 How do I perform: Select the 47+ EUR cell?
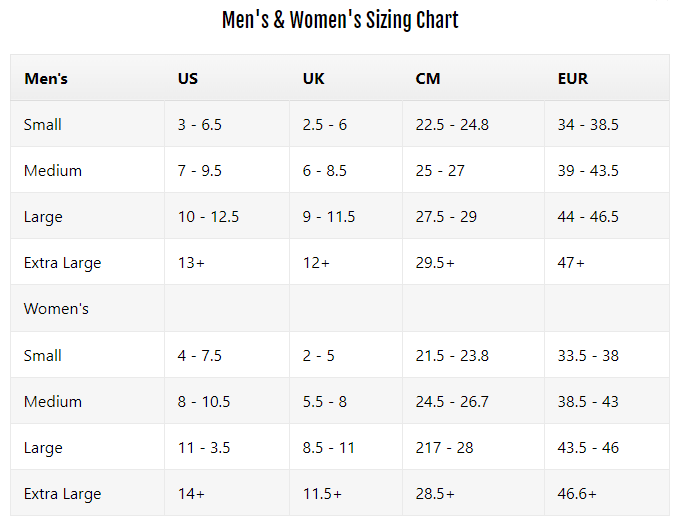(571, 263)
